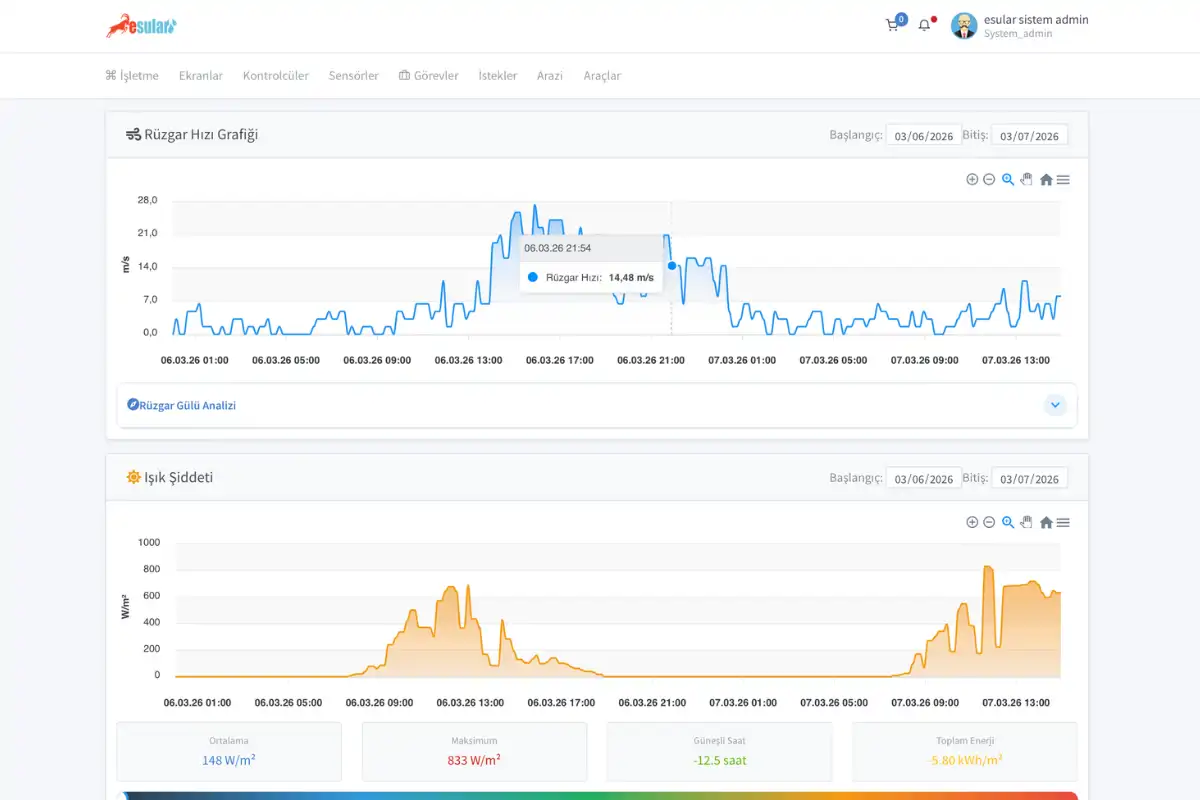
Task: Select magnifier selection zoom on light chart
Action: click(1008, 522)
